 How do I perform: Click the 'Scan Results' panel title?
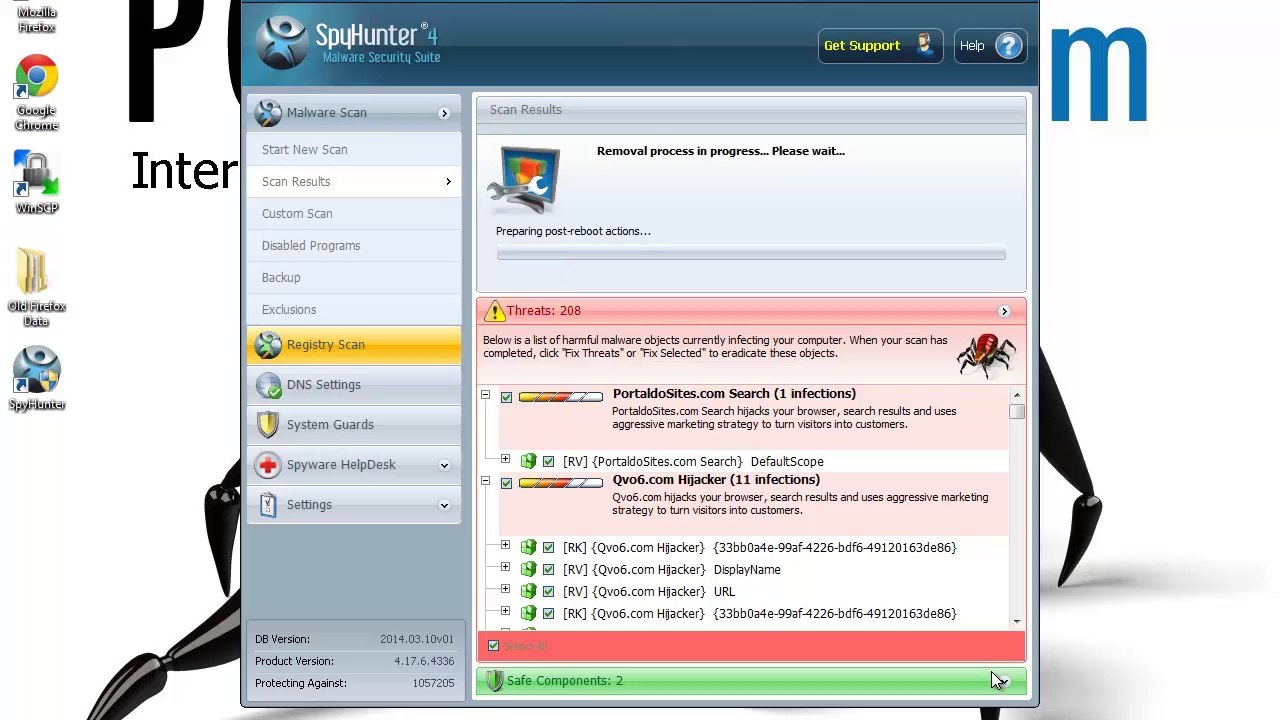526,110
